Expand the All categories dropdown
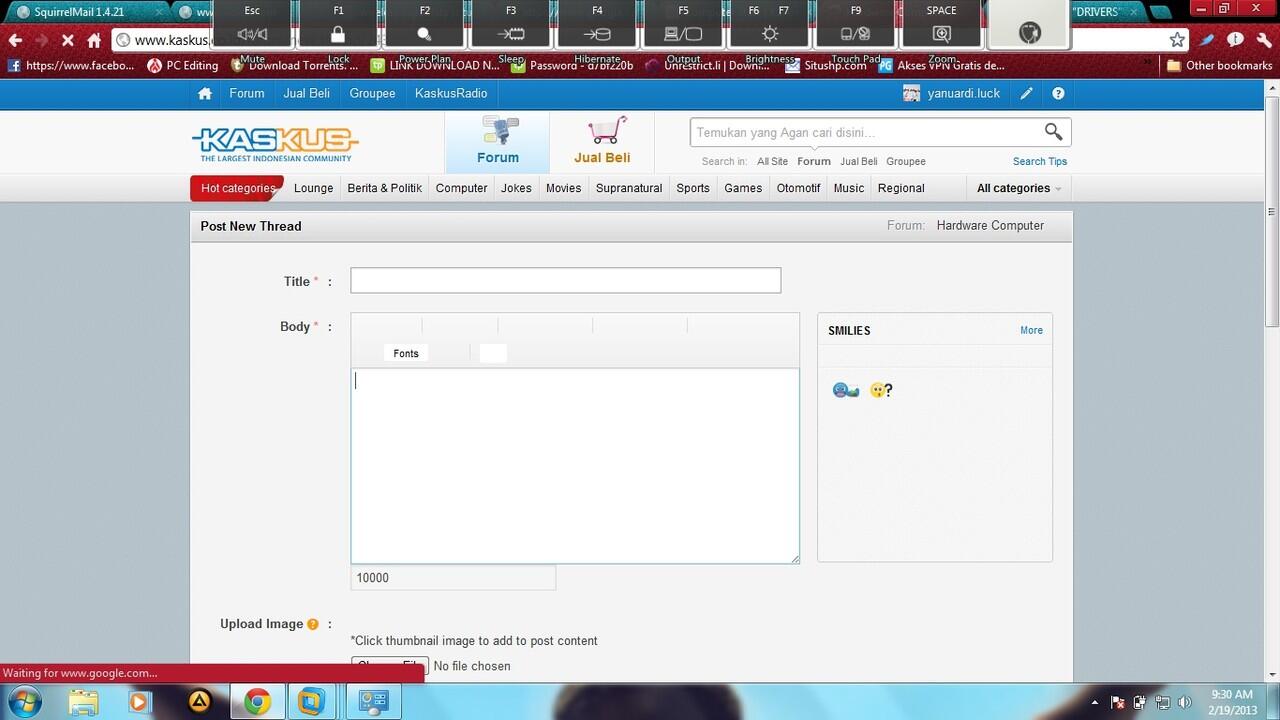This screenshot has height=720, width=1280. pyautogui.click(x=1019, y=188)
